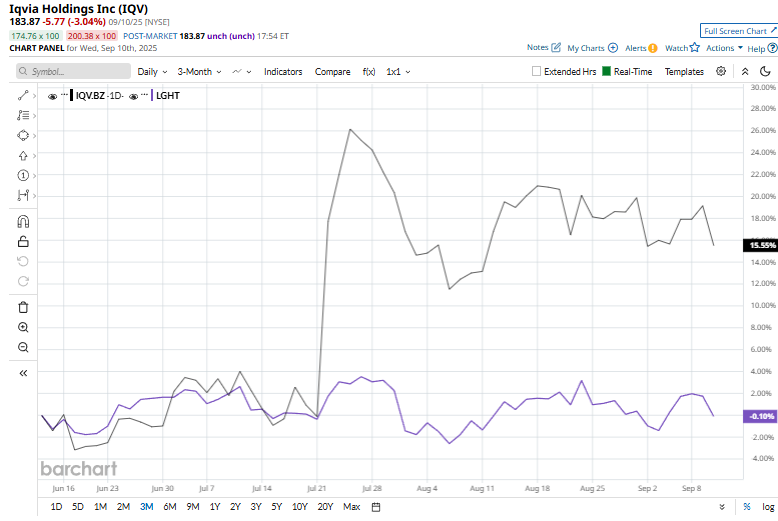Expand the trend line tool submenu arrow
778x521 pixels.
pos(34,96)
